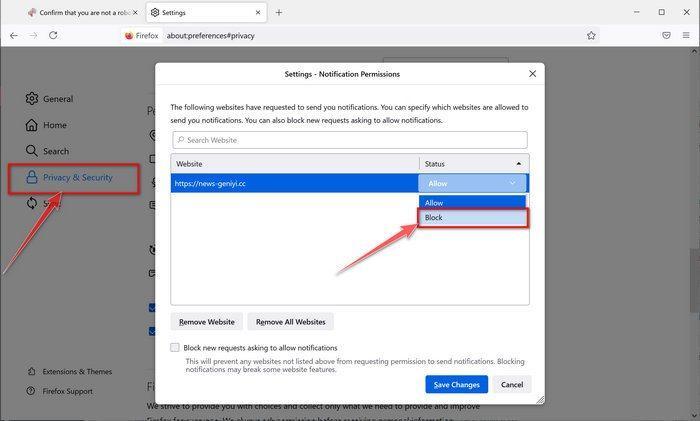Click the Privacy & Security lock icon
This screenshot has width=700, height=421.
click(32, 178)
